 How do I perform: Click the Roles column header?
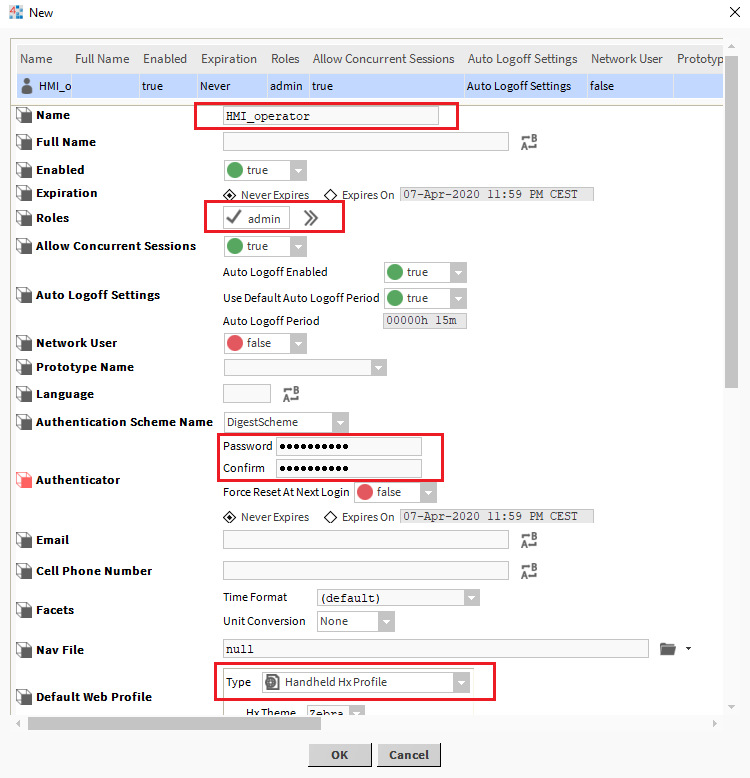click(x=284, y=59)
